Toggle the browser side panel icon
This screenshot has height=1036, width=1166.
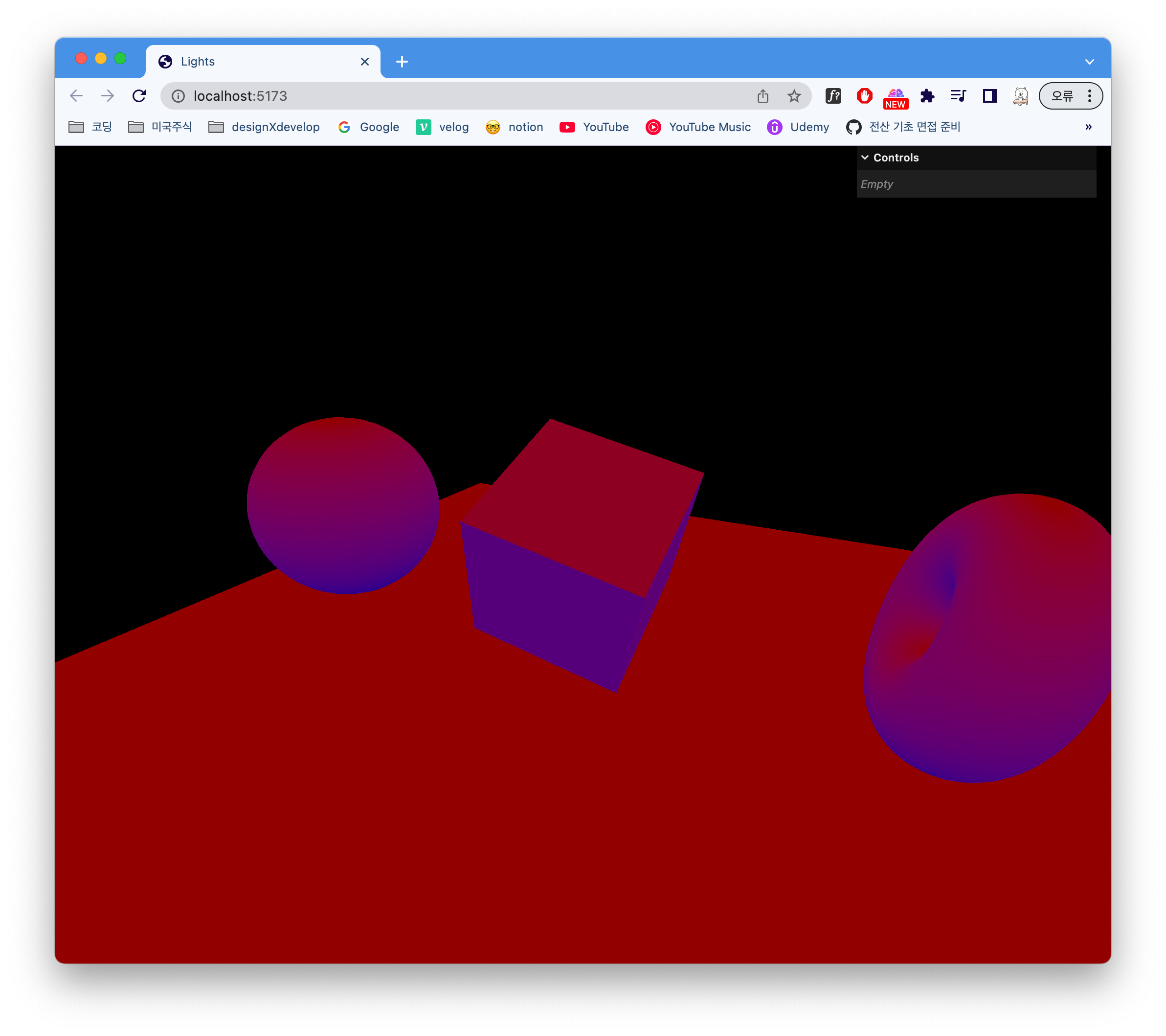point(989,96)
